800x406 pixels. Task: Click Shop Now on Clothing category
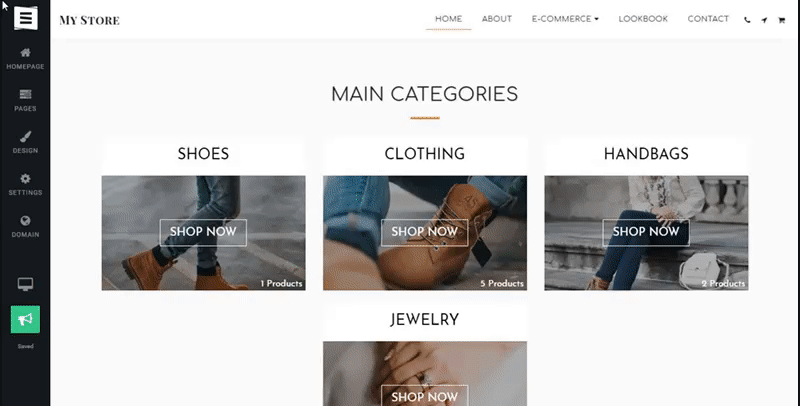tap(424, 232)
